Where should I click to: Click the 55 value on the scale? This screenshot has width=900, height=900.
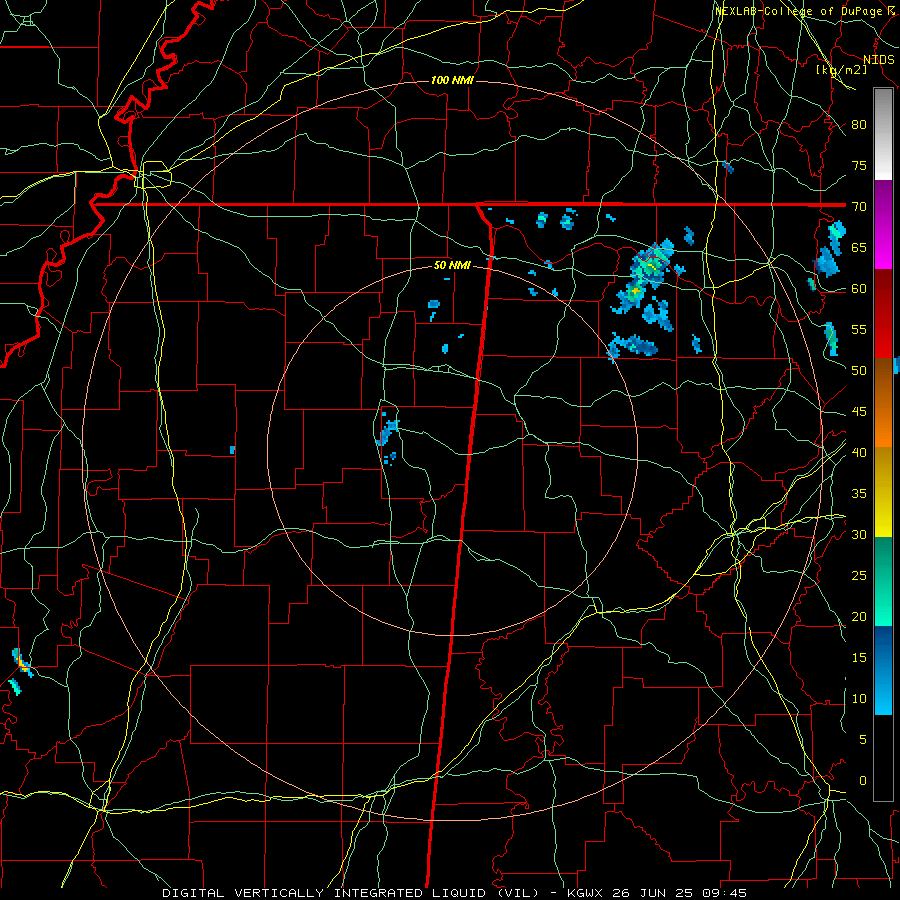click(x=859, y=329)
